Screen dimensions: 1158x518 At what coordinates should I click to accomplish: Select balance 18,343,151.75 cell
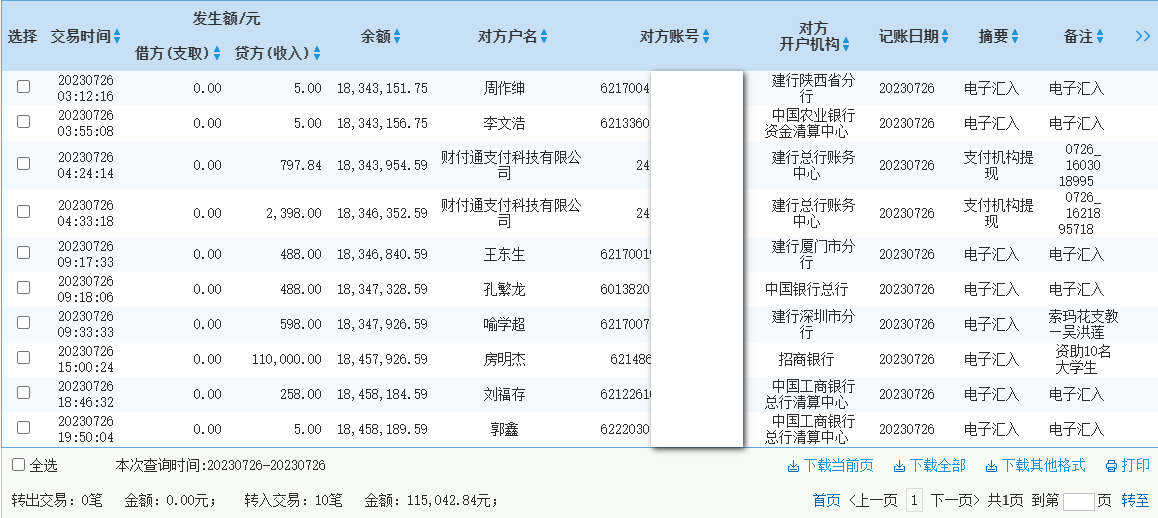[382, 89]
